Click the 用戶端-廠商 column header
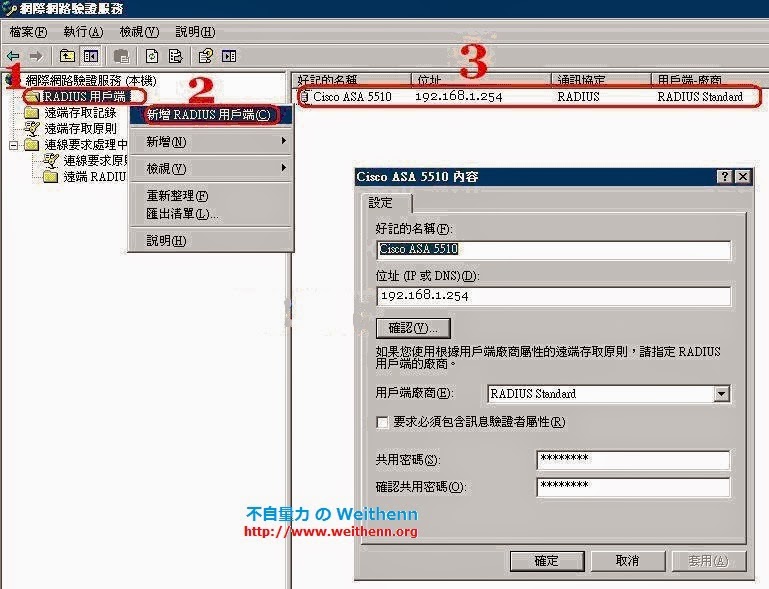This screenshot has height=589, width=769. pos(710,79)
